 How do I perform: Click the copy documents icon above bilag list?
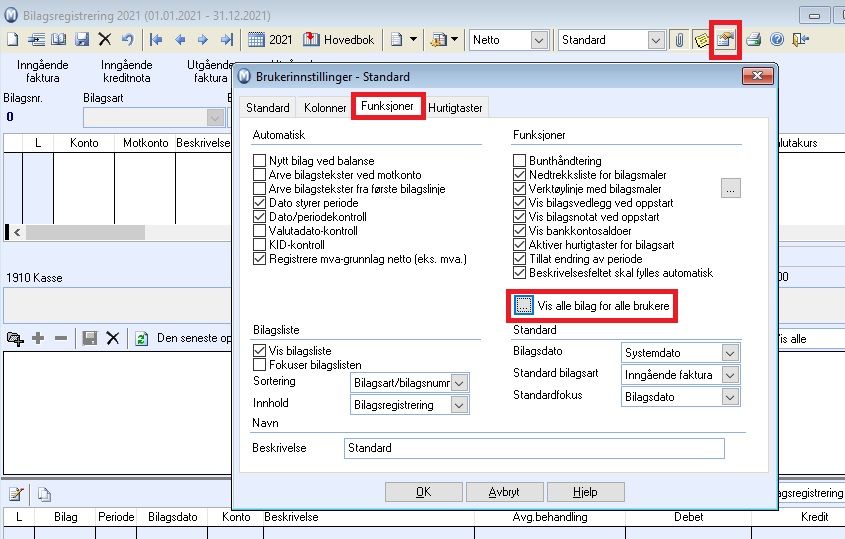coord(44,494)
